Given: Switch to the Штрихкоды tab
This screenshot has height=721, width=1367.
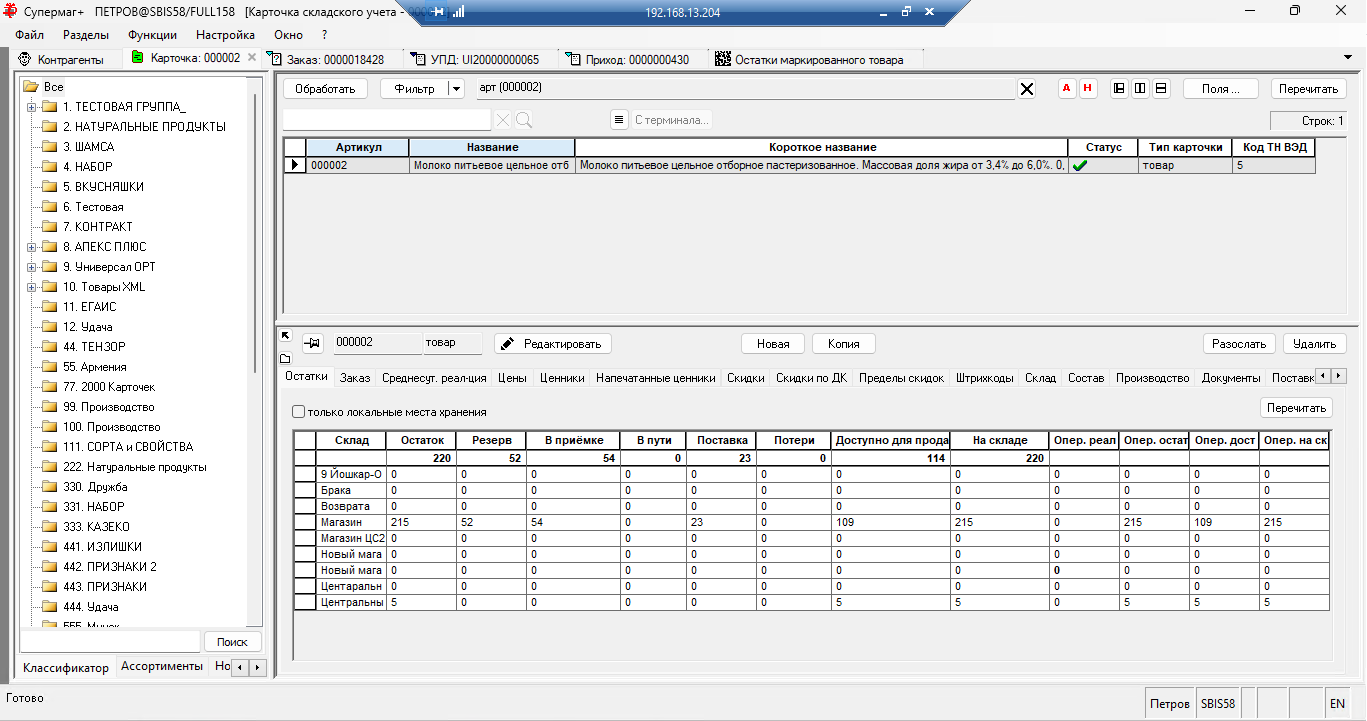Looking at the screenshot, I should (984, 378).
